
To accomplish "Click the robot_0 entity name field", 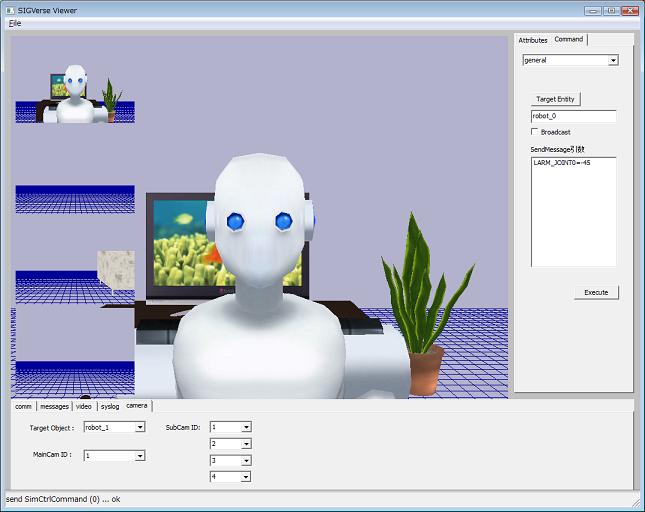I will point(573,116).
